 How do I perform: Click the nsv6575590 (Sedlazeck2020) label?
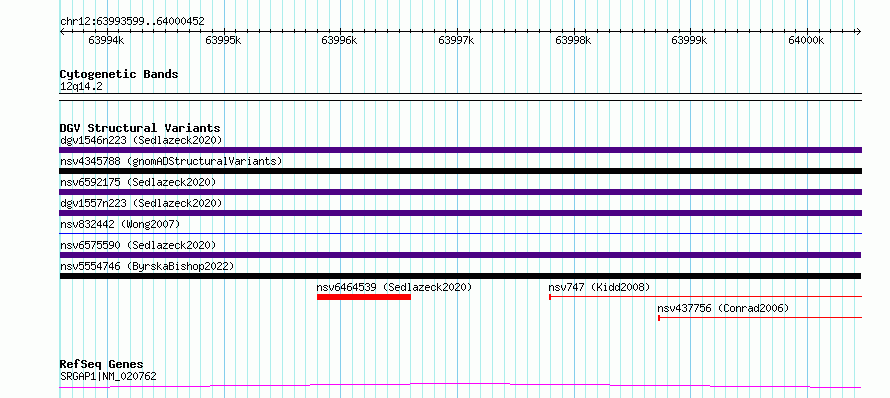(x=138, y=245)
